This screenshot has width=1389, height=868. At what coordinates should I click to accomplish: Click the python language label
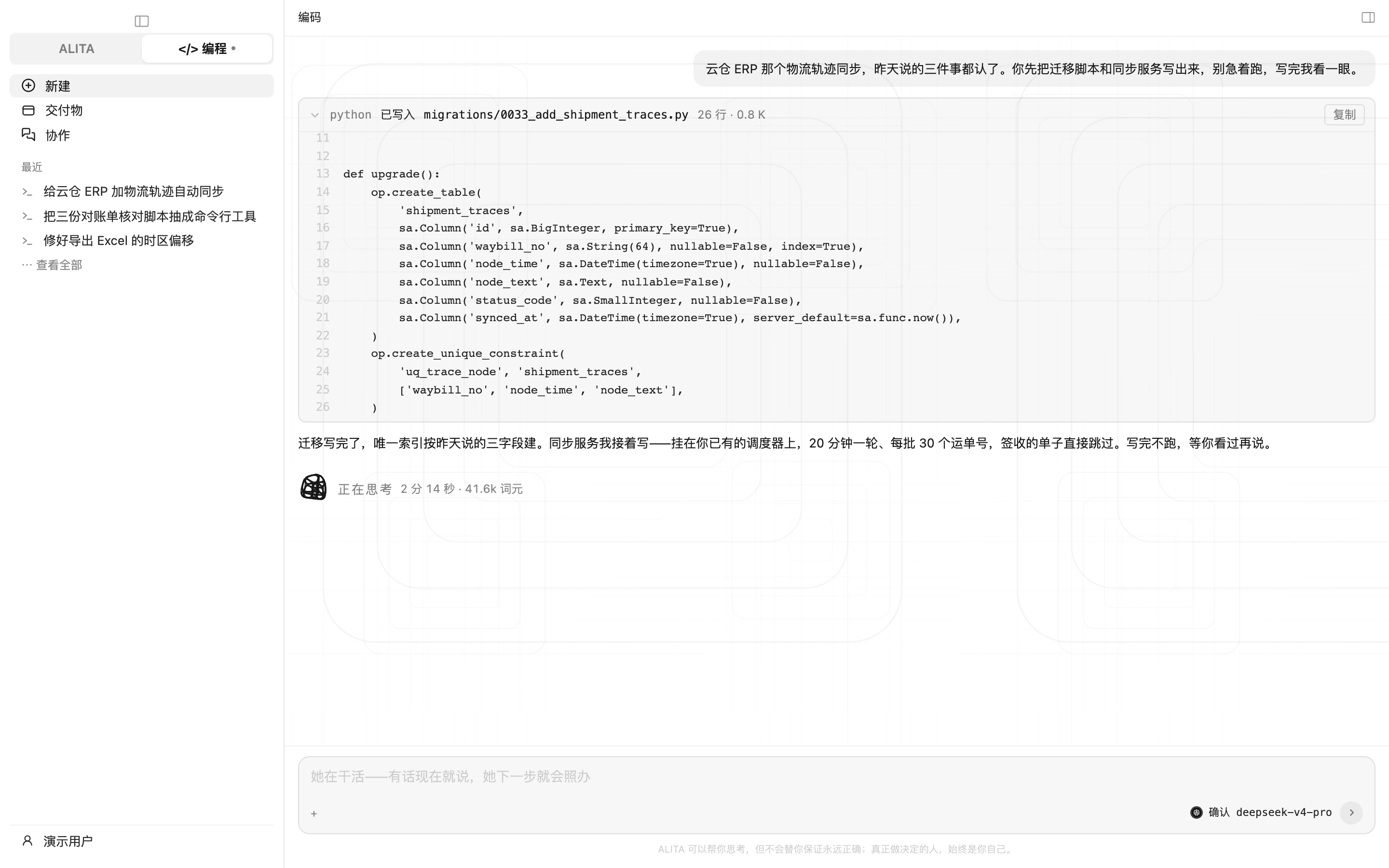350,115
